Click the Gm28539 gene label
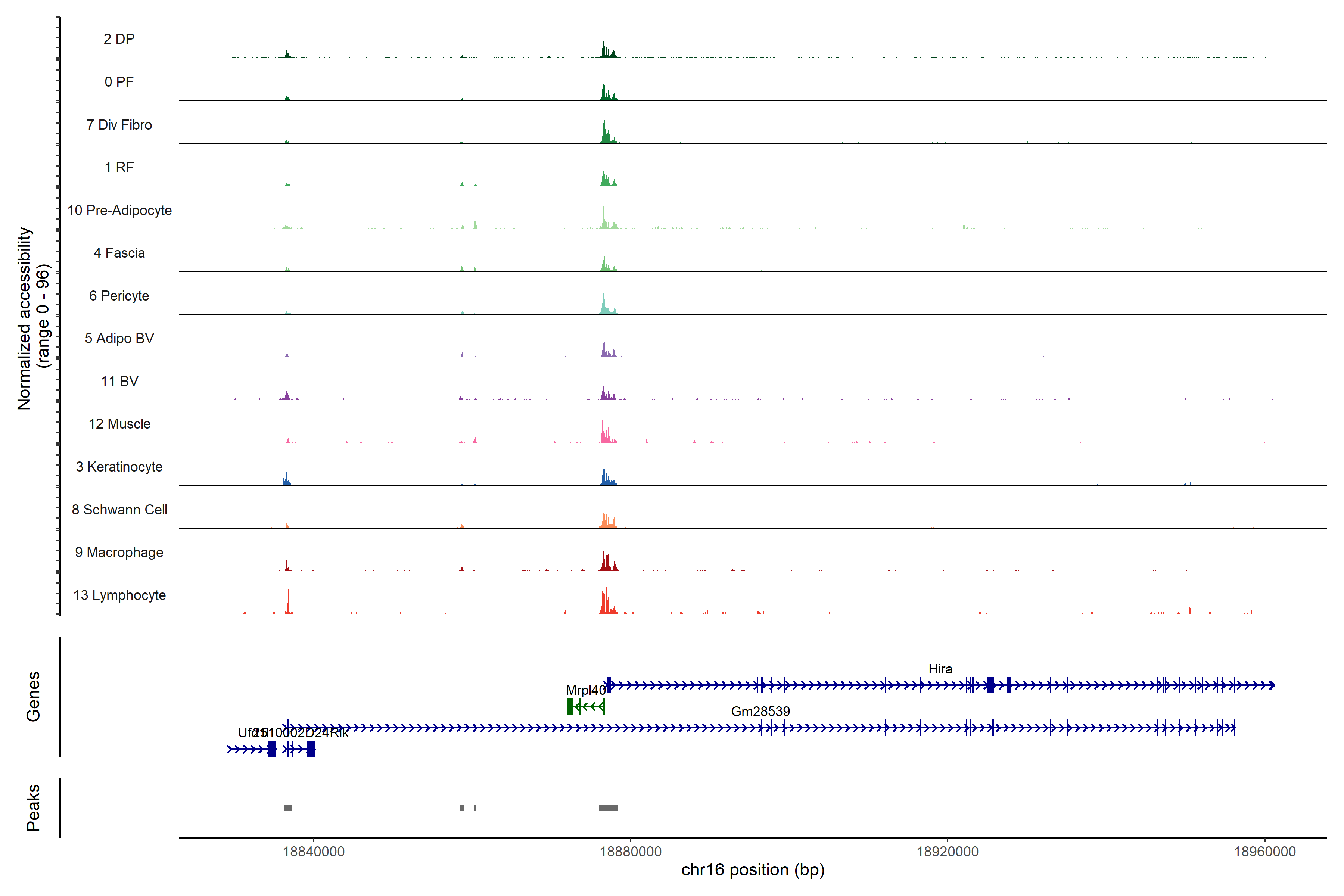The image size is (1344, 896). point(760,711)
